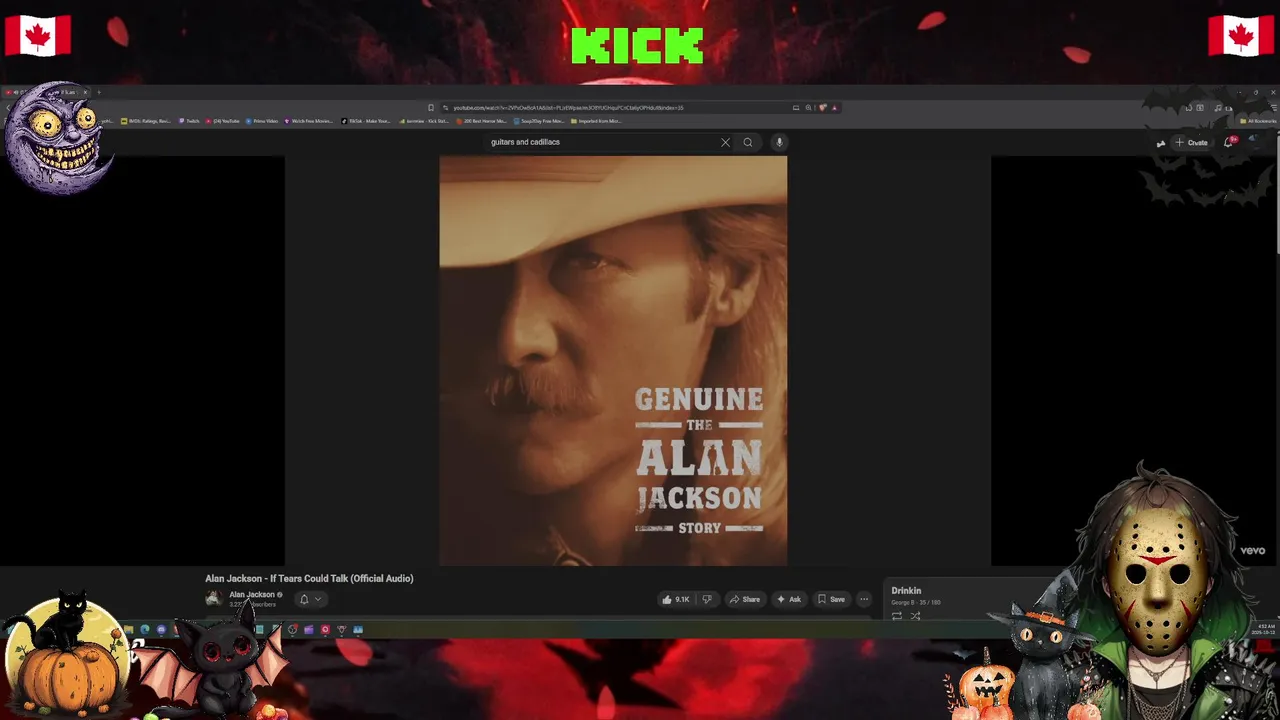Open the Imported from Microsoft bookmarks folder
The image size is (1280, 720).
596,121
